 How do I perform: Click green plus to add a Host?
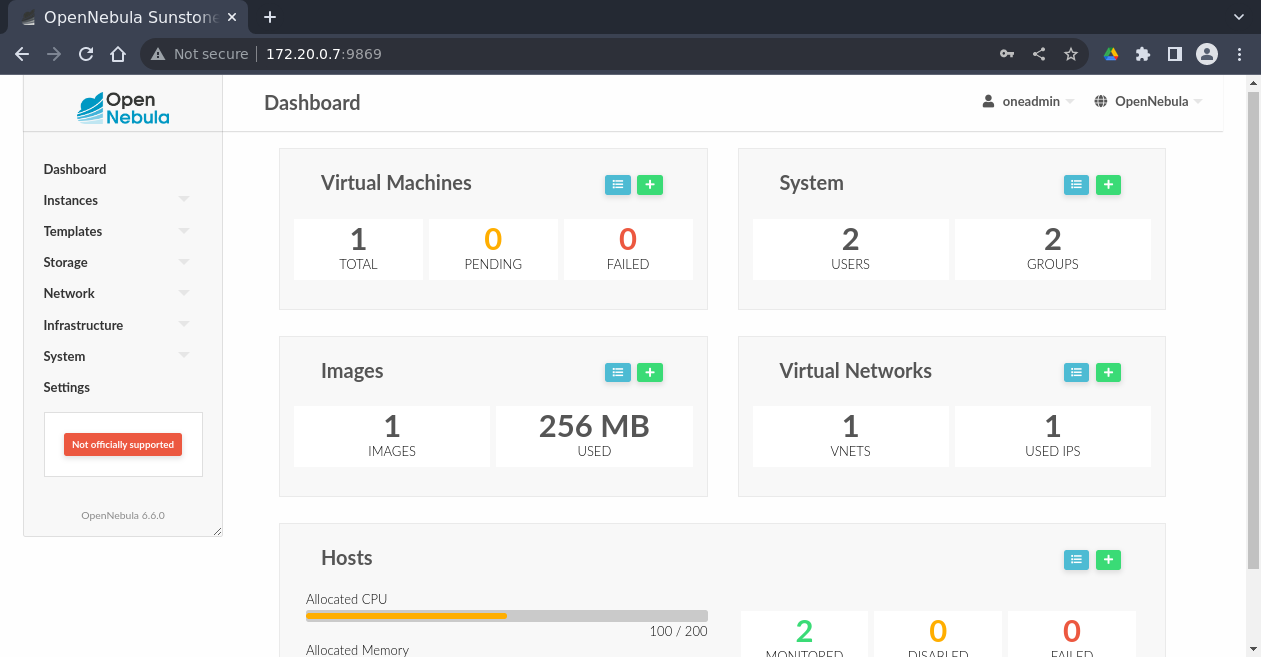point(1108,560)
